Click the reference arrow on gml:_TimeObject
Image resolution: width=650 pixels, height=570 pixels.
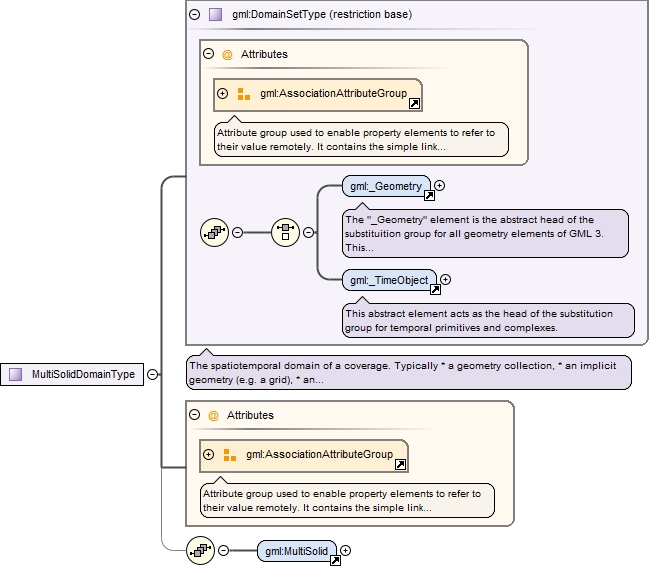pos(435,290)
